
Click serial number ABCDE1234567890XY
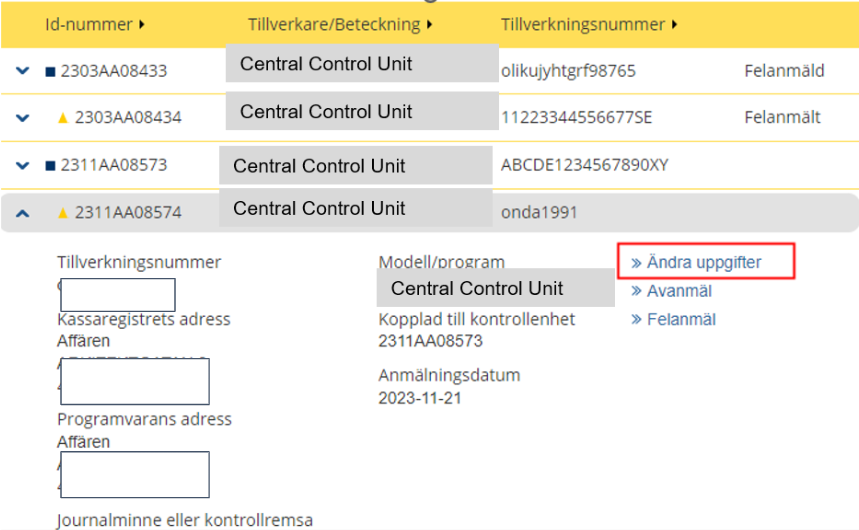[x=584, y=165]
